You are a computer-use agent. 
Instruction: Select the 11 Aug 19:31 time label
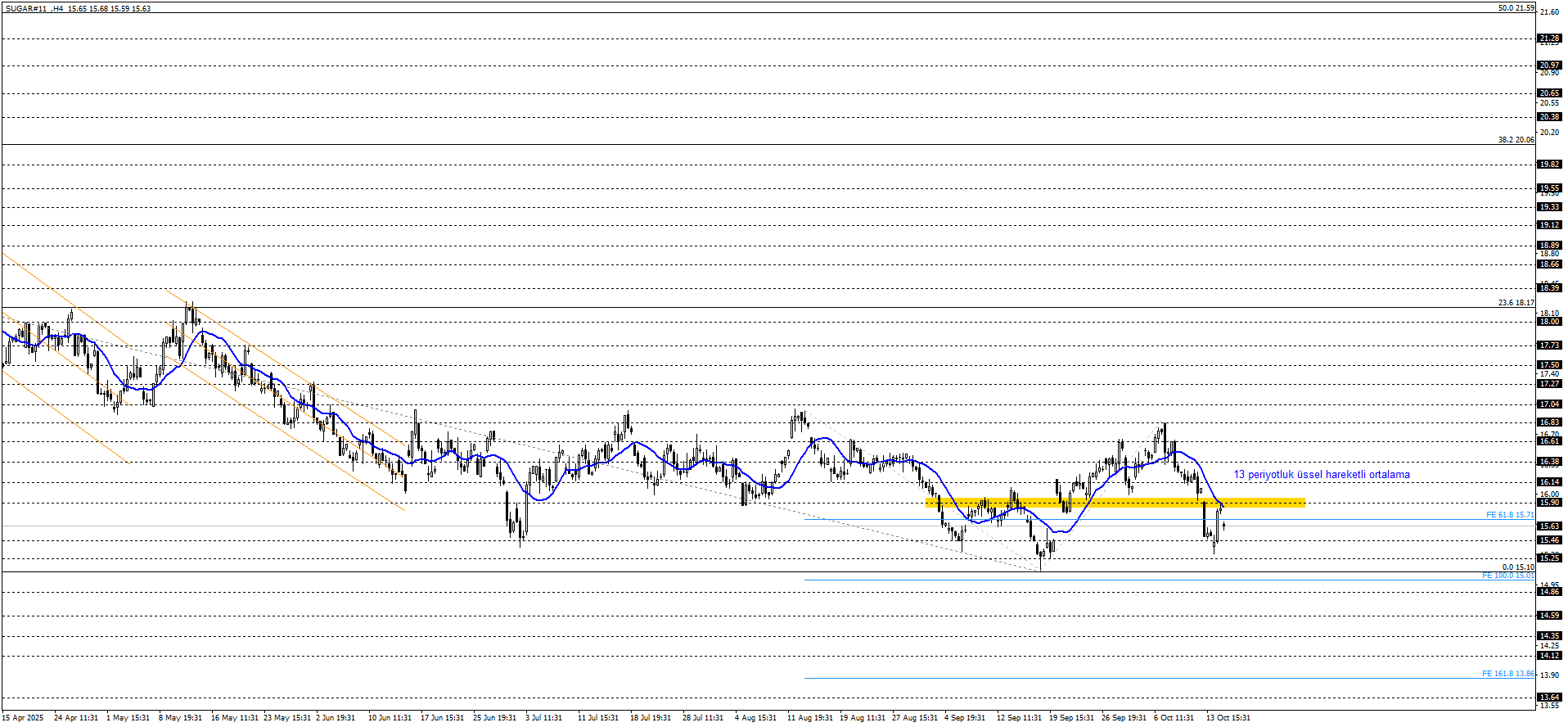[x=809, y=718]
